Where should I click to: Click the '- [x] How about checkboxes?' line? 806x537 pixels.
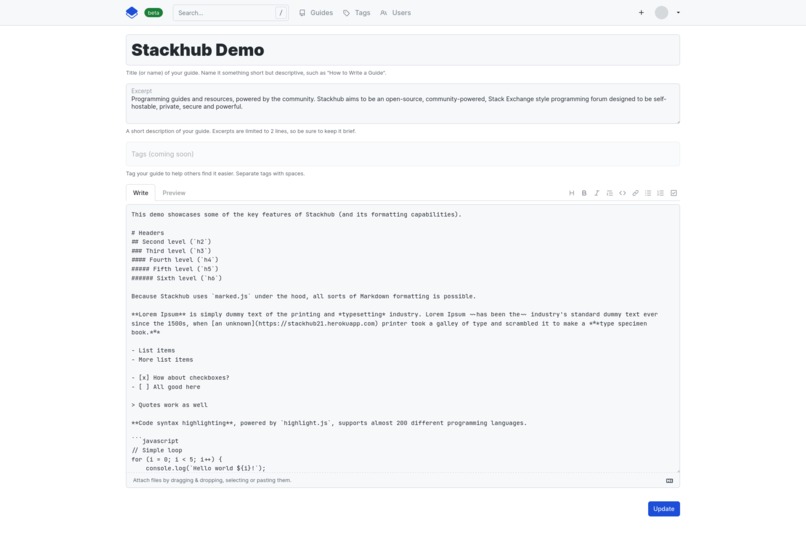pyautogui.click(x=180, y=378)
